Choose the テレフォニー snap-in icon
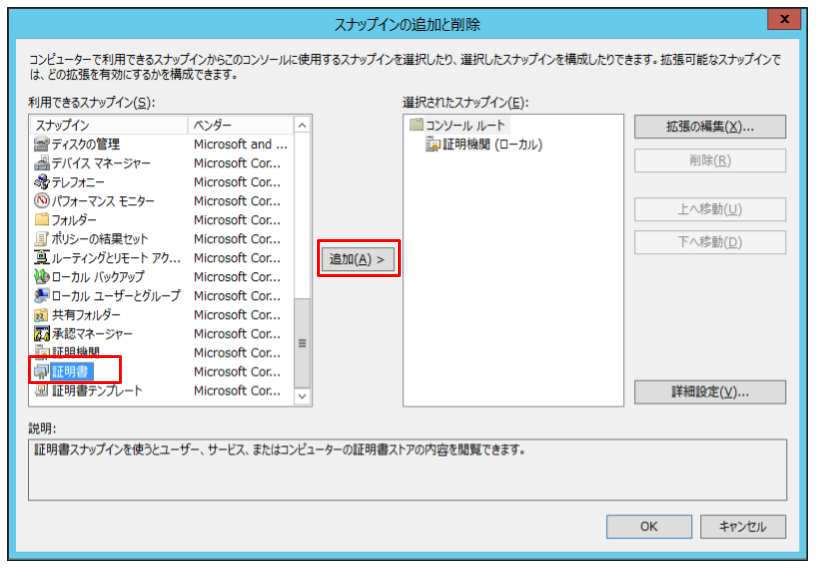Screen dimensions: 817x569 tap(41, 182)
